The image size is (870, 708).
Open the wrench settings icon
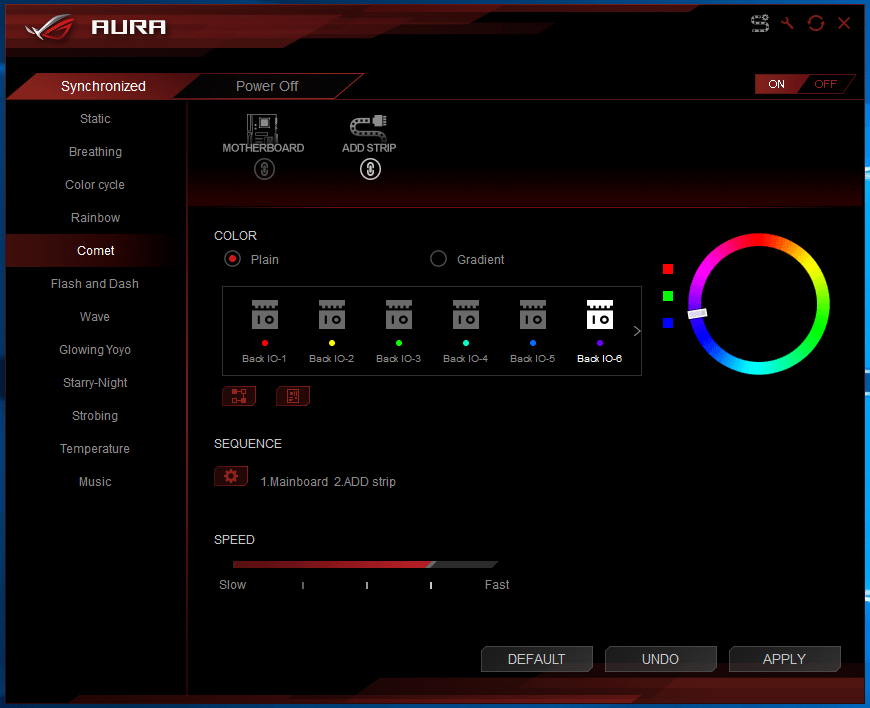[x=787, y=23]
